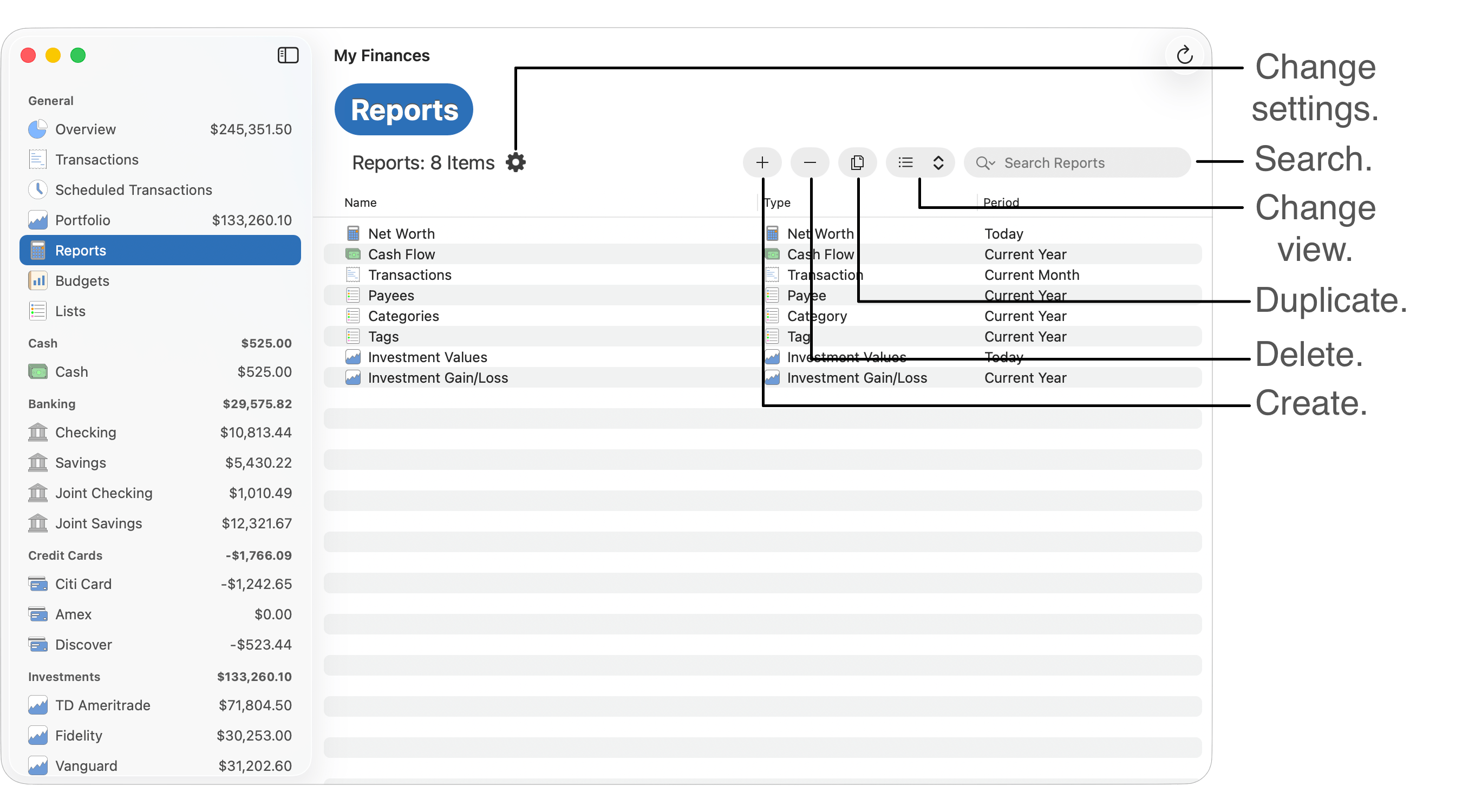Image resolution: width=1462 pixels, height=812 pixels.
Task: Toggle the sidebar visibility icon
Action: click(288, 56)
